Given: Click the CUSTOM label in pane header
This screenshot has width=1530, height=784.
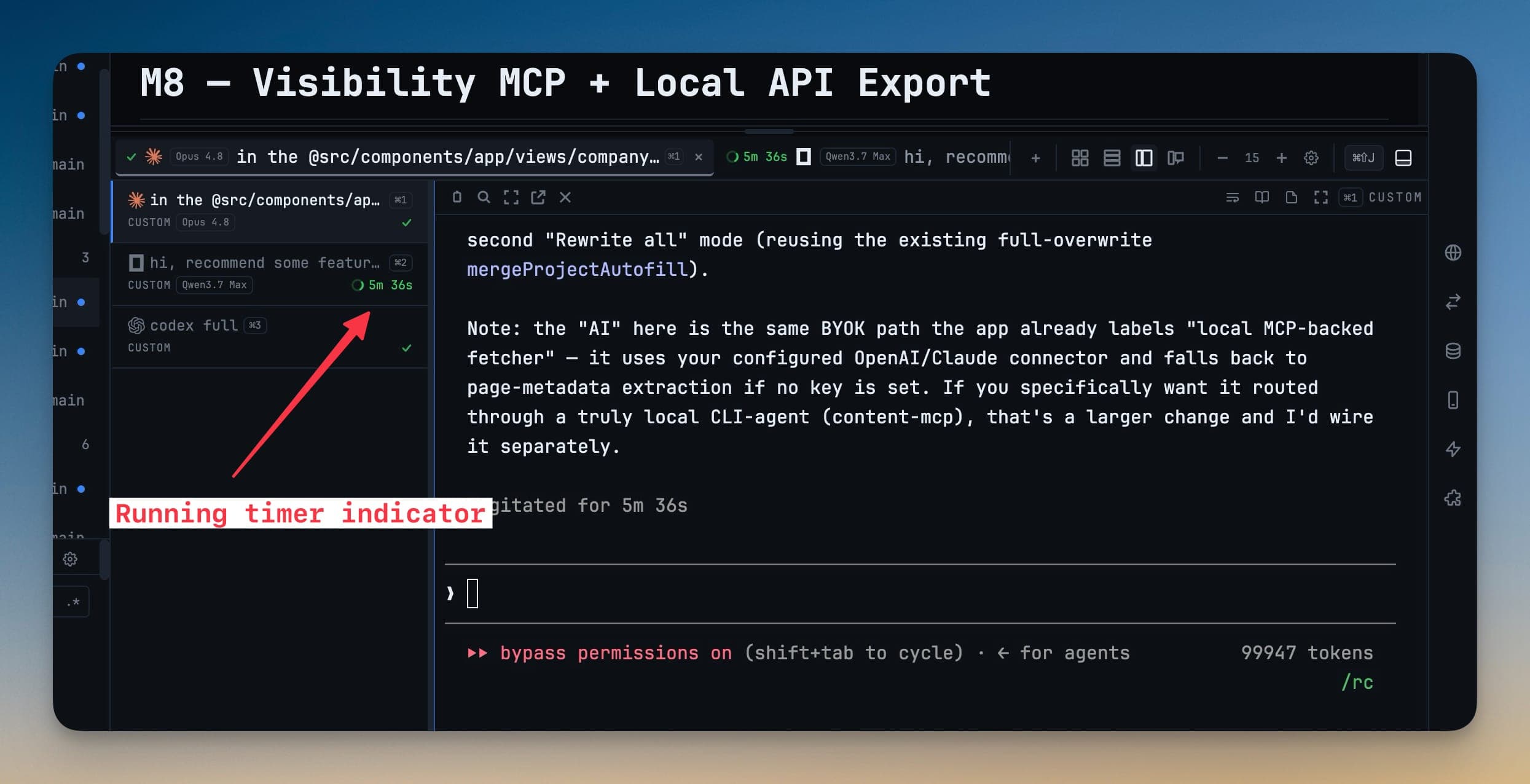Looking at the screenshot, I should point(1395,197).
